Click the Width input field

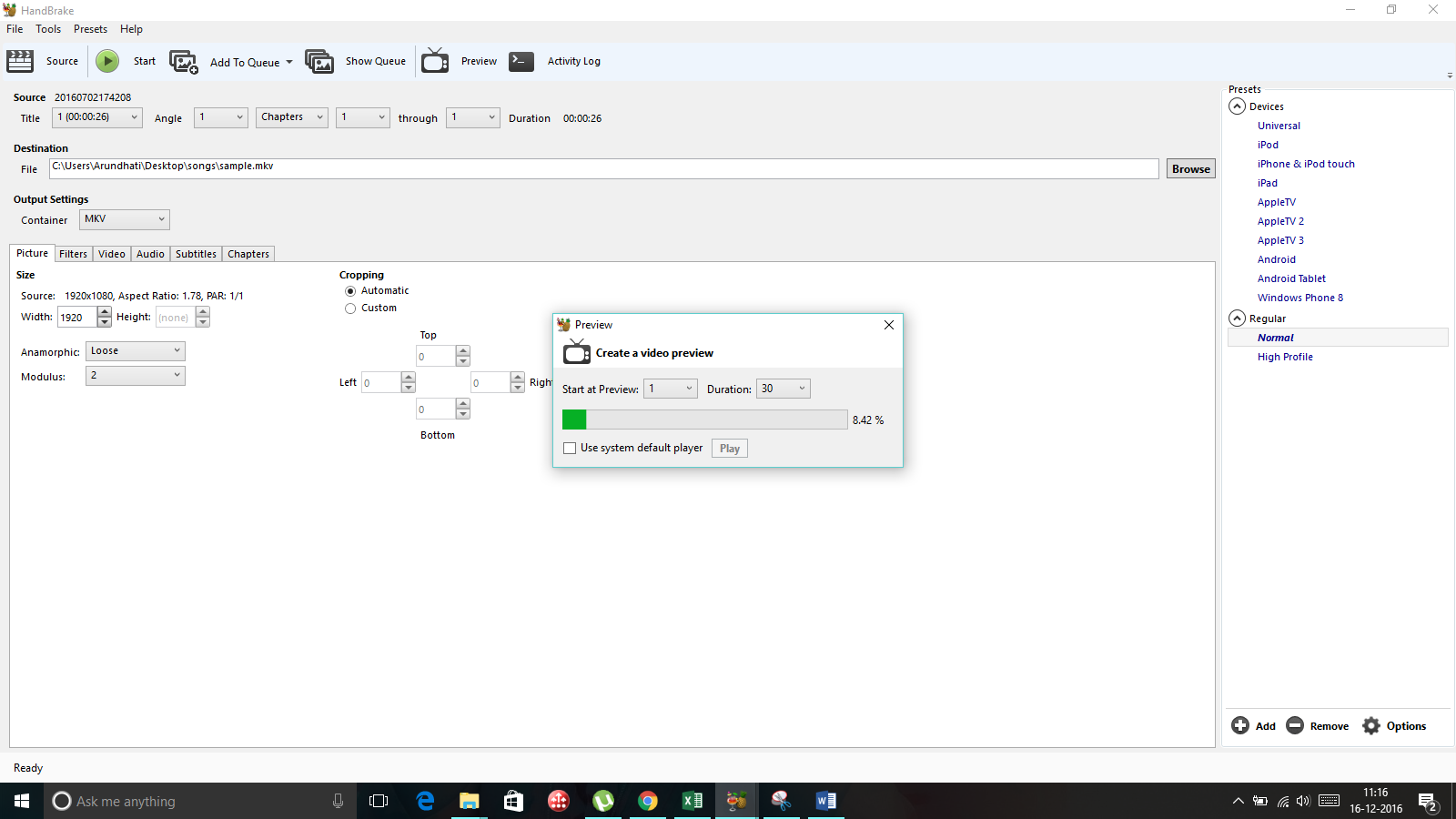(77, 317)
